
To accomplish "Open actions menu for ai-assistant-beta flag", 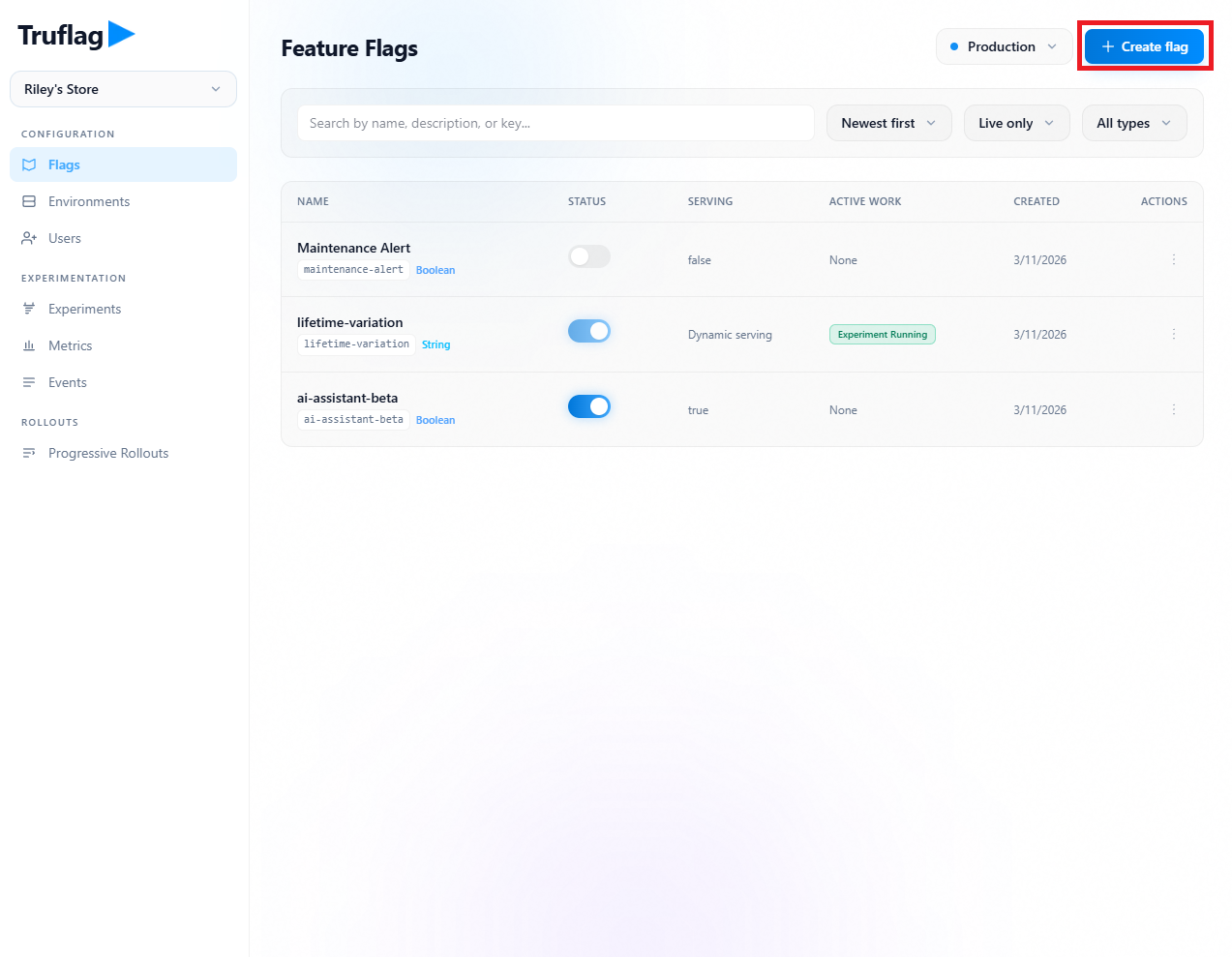I will (x=1173, y=410).
